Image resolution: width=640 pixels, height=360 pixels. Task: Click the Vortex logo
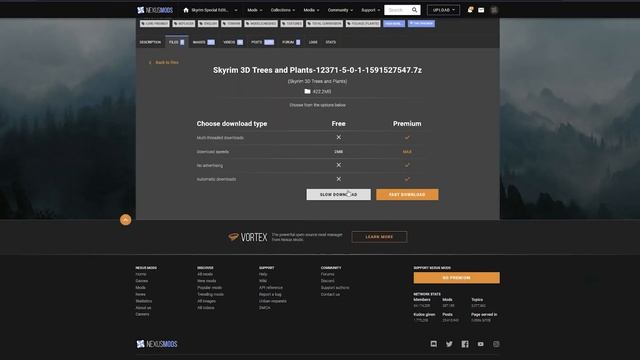pyautogui.click(x=248, y=237)
